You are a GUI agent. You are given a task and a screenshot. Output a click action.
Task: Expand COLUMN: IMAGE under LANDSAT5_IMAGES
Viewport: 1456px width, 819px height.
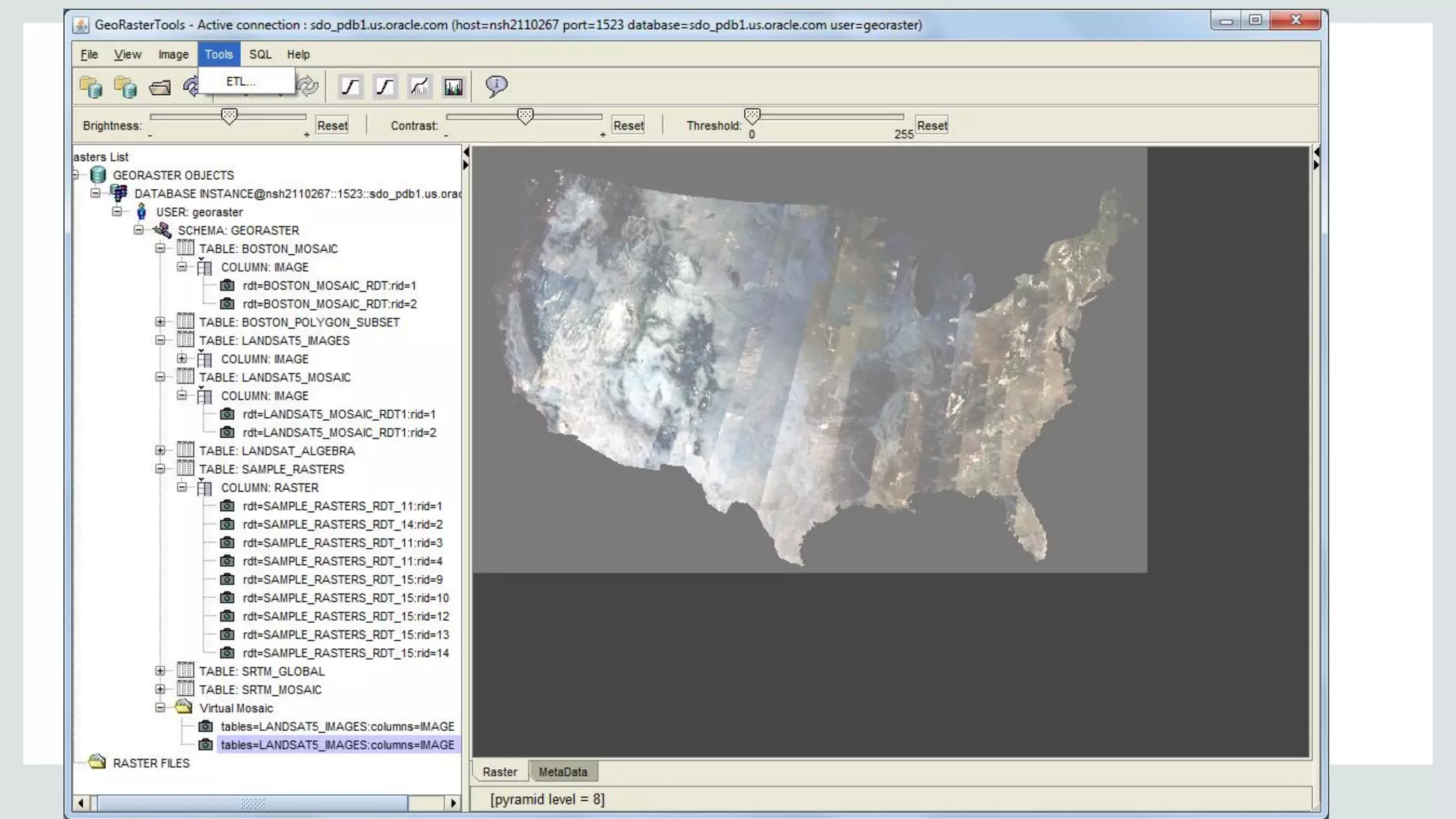click(182, 359)
